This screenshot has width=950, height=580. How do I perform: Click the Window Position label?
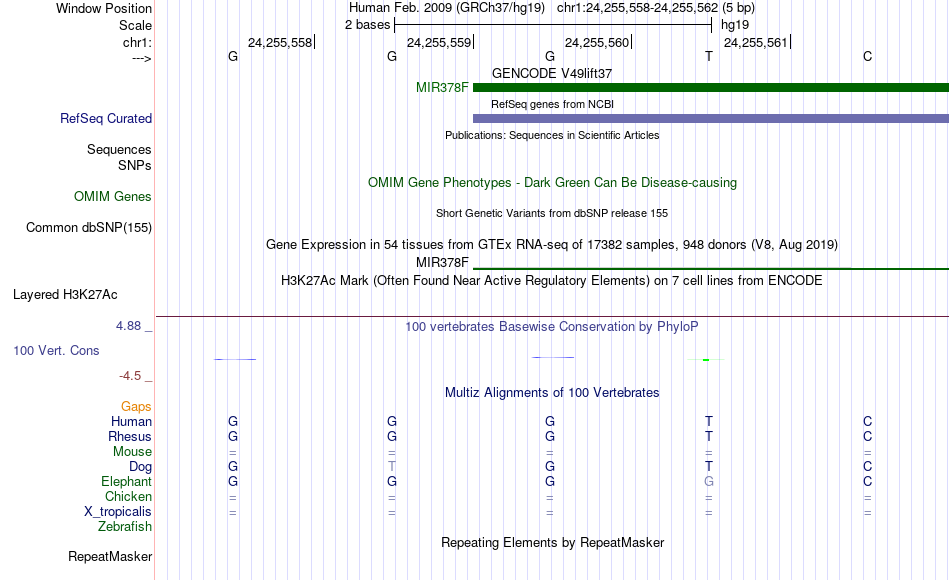(104, 8)
